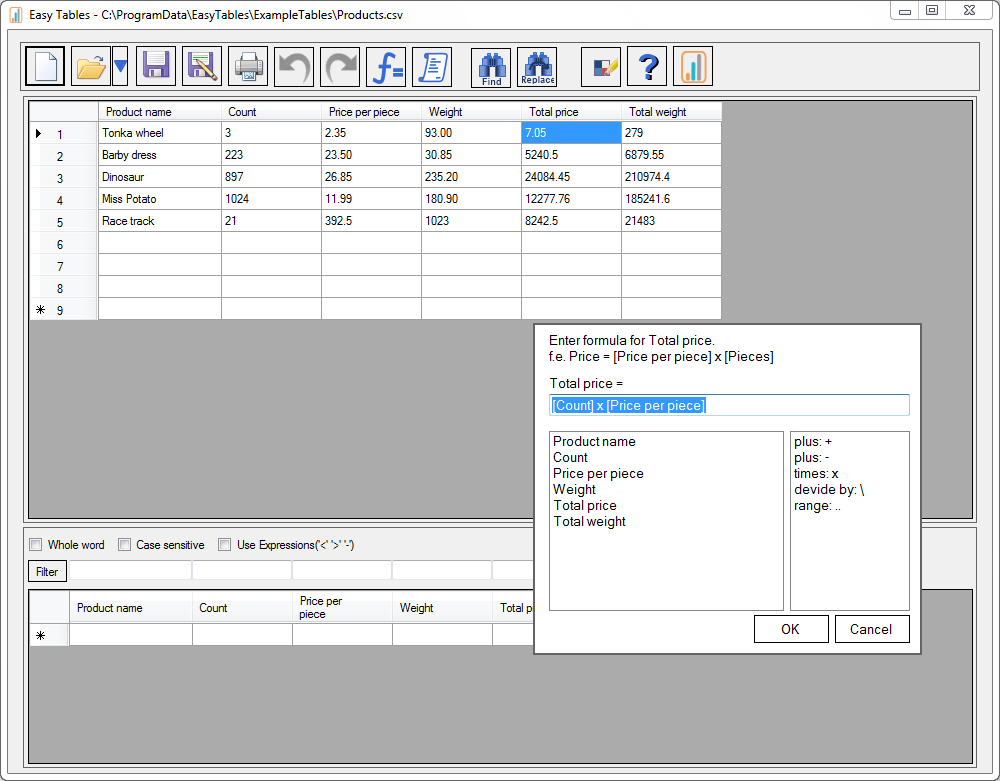Check the Use Expressions option
The height and width of the screenshot is (781, 1000).
pos(225,545)
